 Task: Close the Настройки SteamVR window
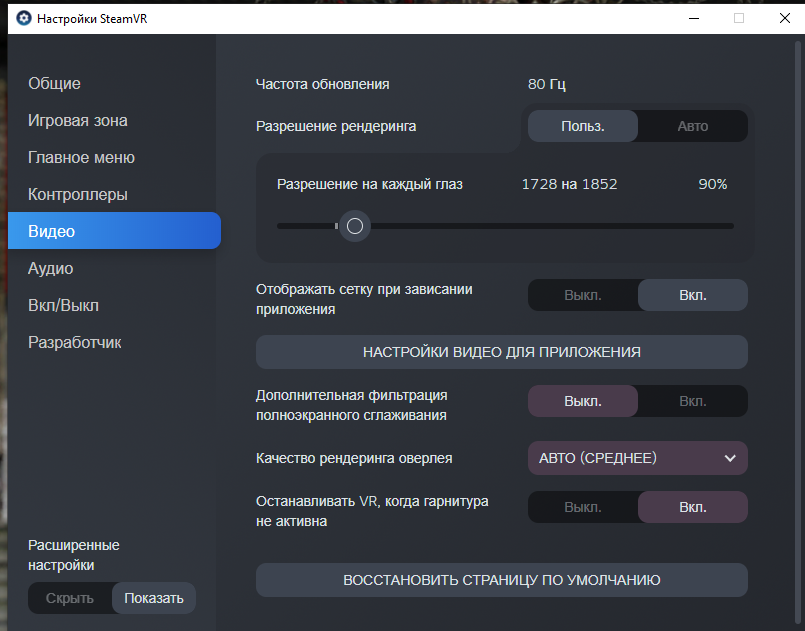[x=784, y=18]
